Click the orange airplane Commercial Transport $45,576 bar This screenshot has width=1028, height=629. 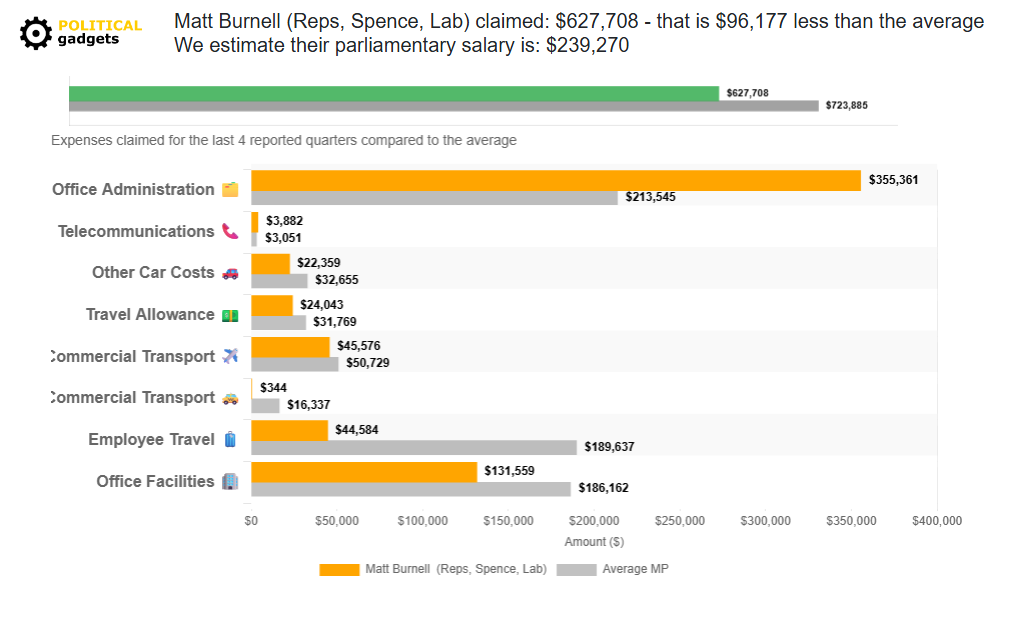(x=290, y=347)
